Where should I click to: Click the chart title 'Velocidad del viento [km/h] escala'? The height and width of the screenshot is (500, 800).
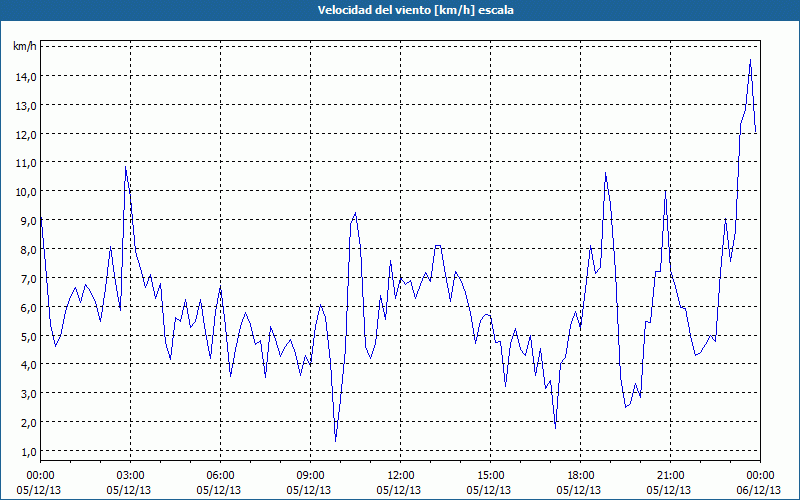415,10
